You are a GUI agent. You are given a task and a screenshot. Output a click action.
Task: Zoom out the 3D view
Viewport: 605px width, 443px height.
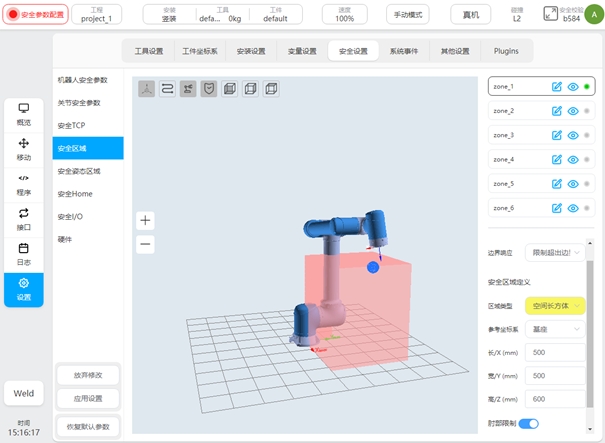146,243
